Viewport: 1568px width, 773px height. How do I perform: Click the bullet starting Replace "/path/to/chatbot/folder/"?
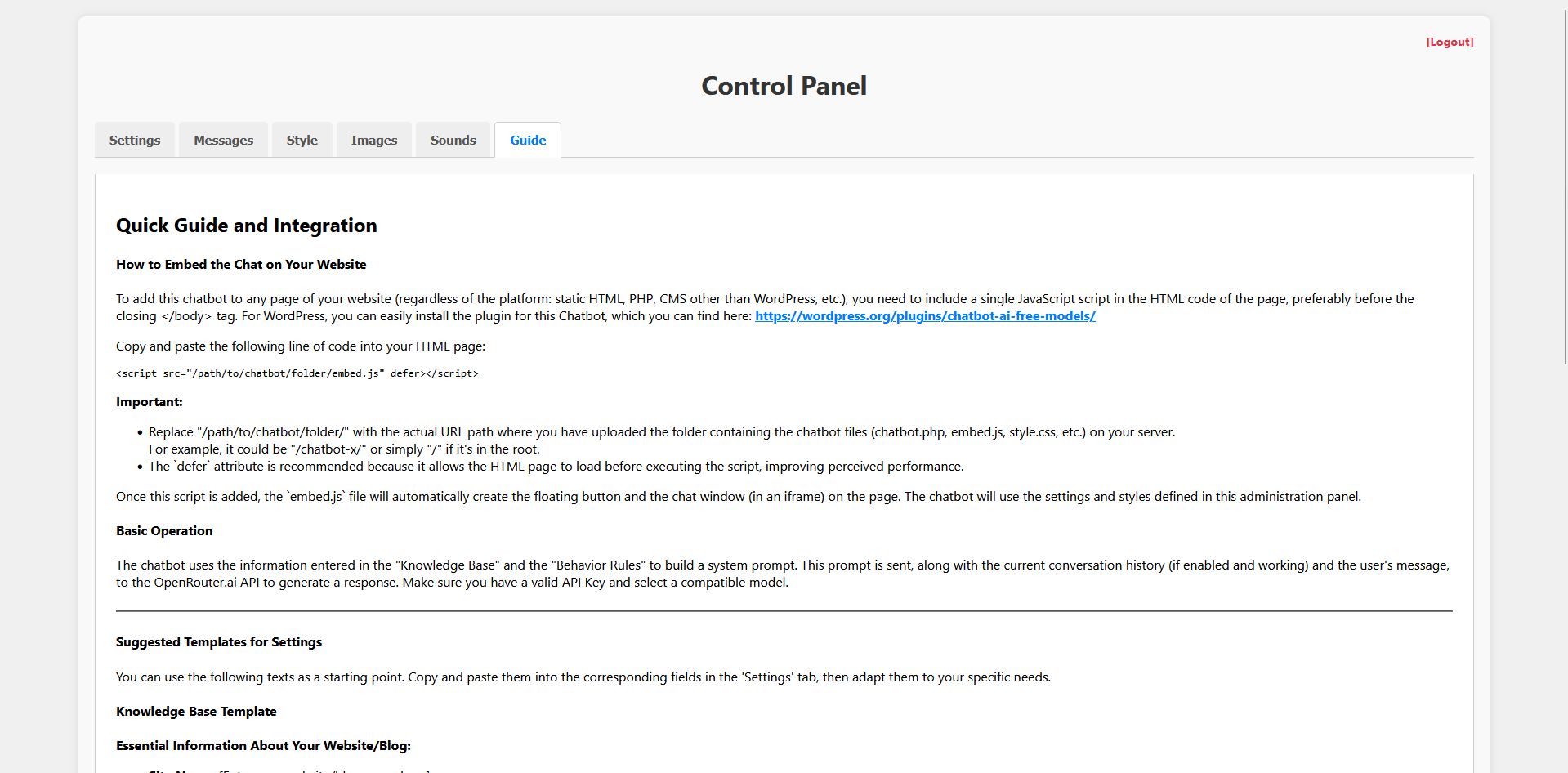click(661, 432)
